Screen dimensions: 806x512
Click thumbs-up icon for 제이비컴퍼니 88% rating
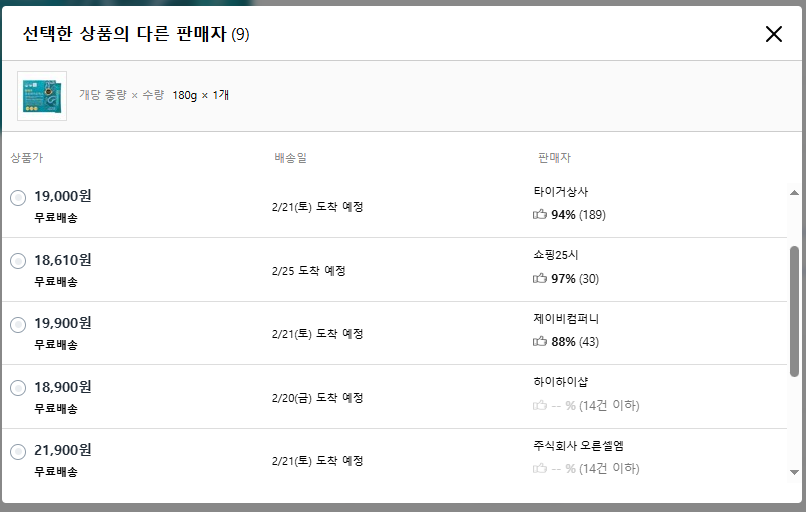[540, 341]
